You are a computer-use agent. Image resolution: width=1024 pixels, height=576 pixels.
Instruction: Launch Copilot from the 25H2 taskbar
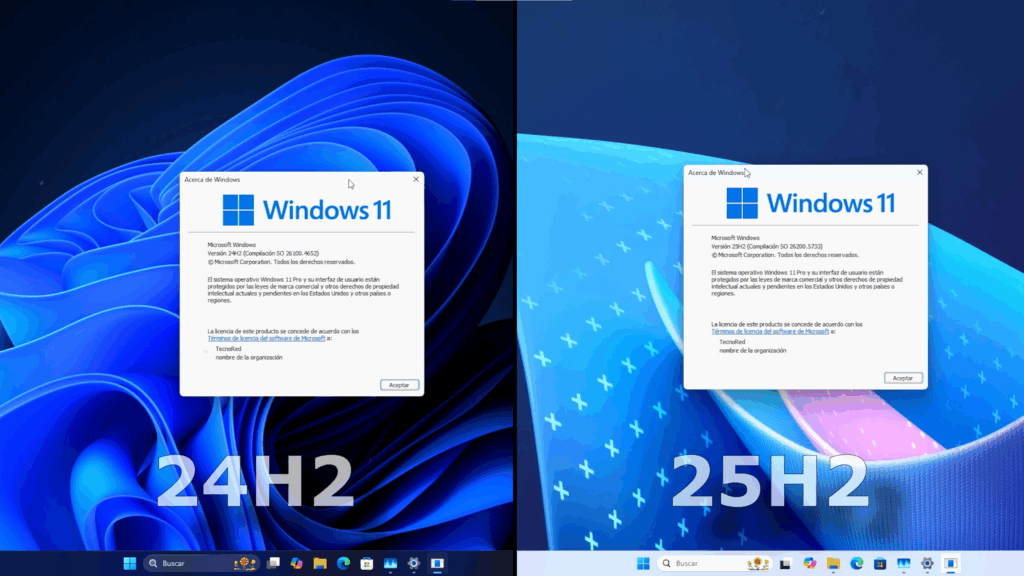click(810, 563)
